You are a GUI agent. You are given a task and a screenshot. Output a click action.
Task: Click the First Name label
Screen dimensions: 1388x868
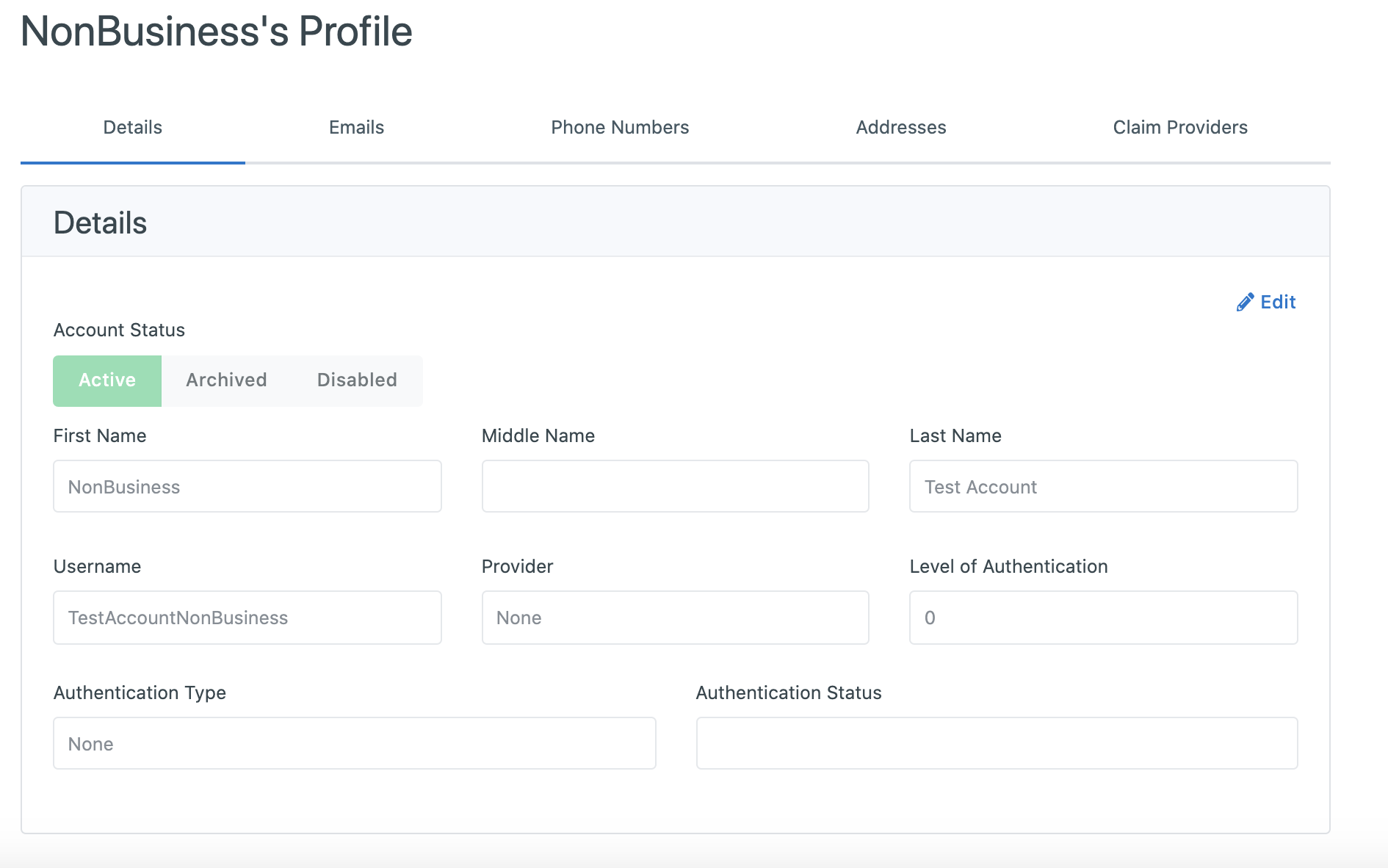click(100, 435)
